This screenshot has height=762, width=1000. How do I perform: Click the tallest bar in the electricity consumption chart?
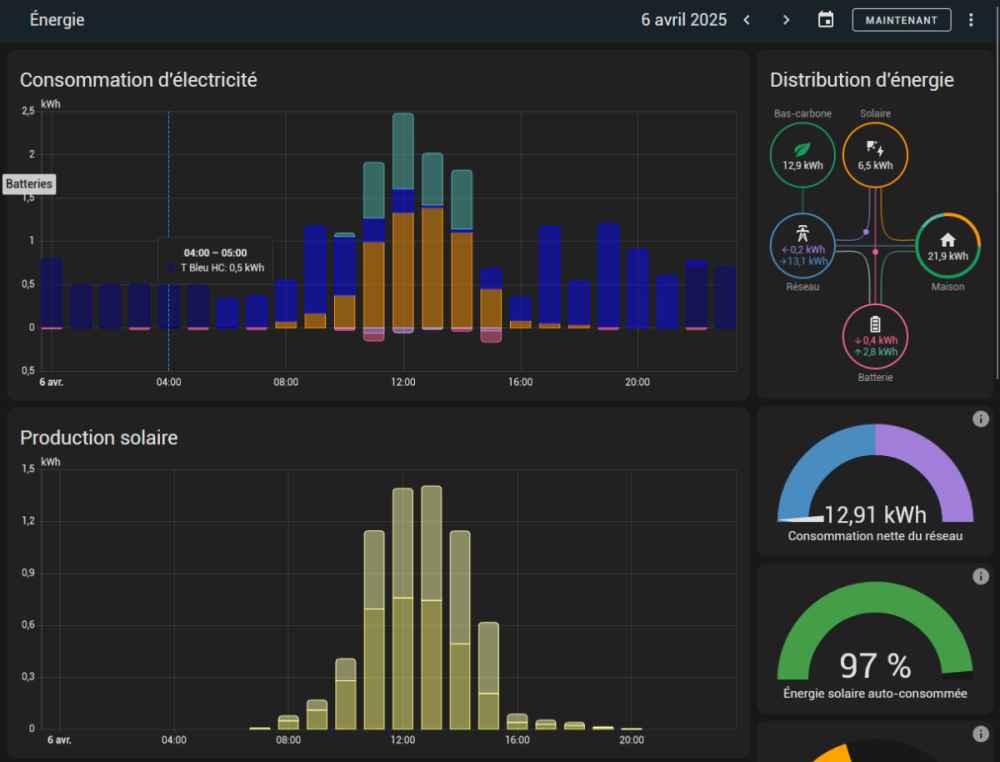click(403, 220)
